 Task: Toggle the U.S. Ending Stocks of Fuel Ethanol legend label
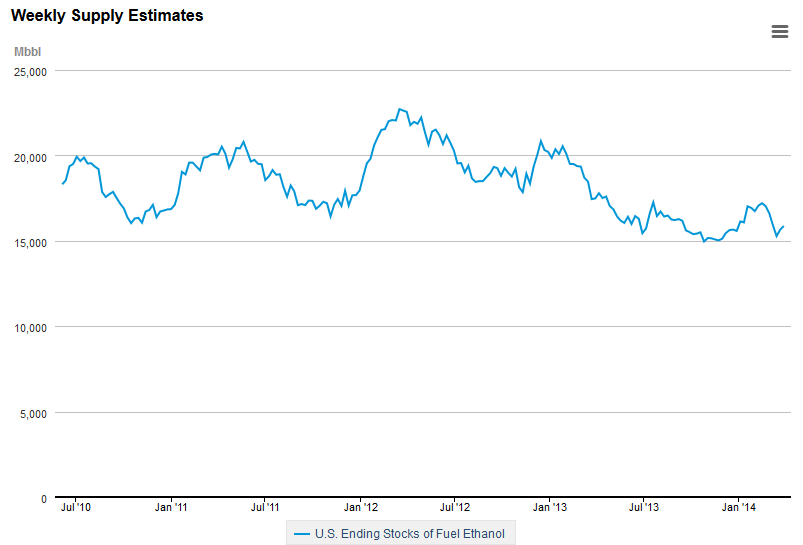(x=410, y=534)
